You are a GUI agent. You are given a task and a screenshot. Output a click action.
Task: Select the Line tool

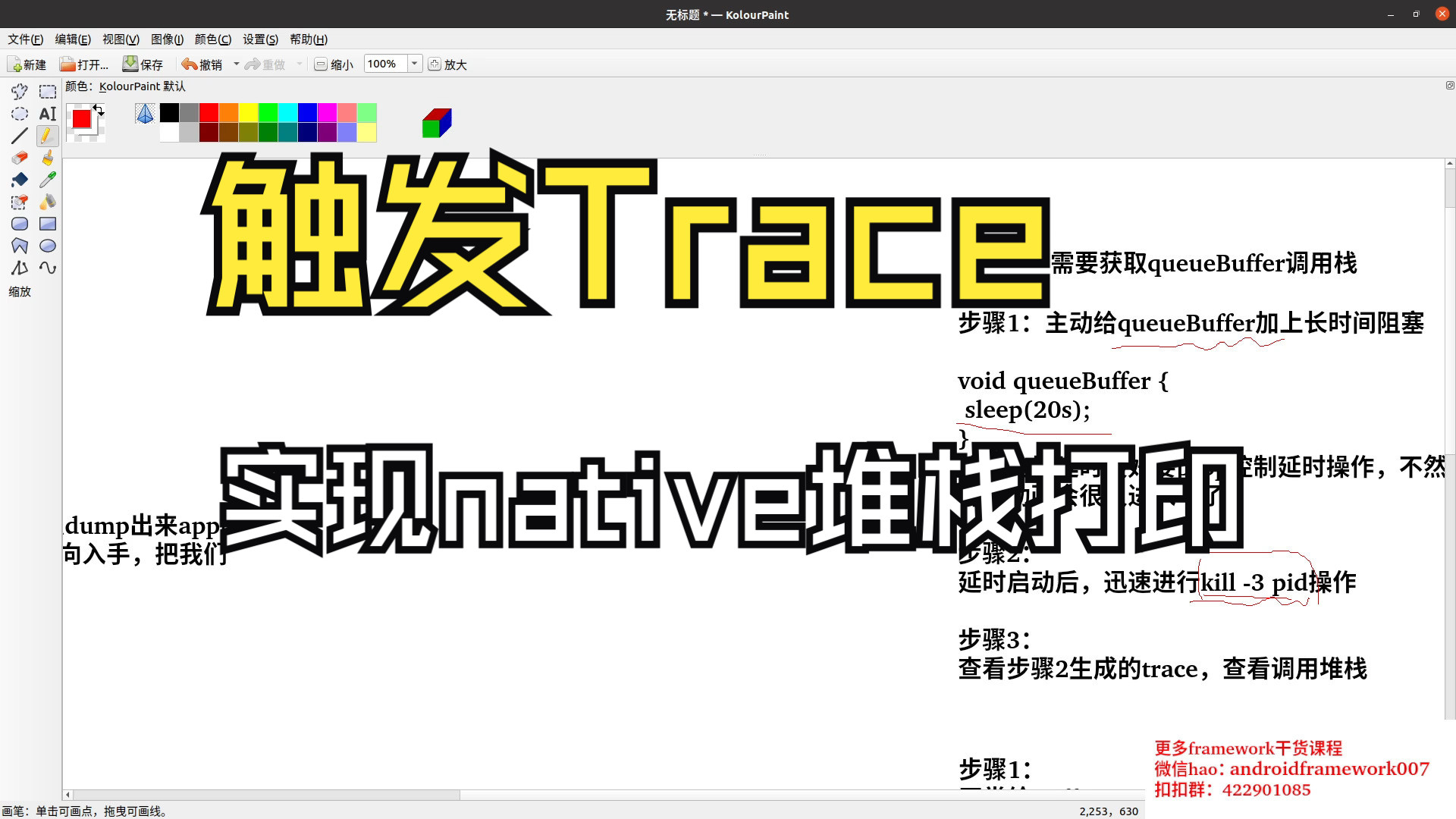point(20,135)
